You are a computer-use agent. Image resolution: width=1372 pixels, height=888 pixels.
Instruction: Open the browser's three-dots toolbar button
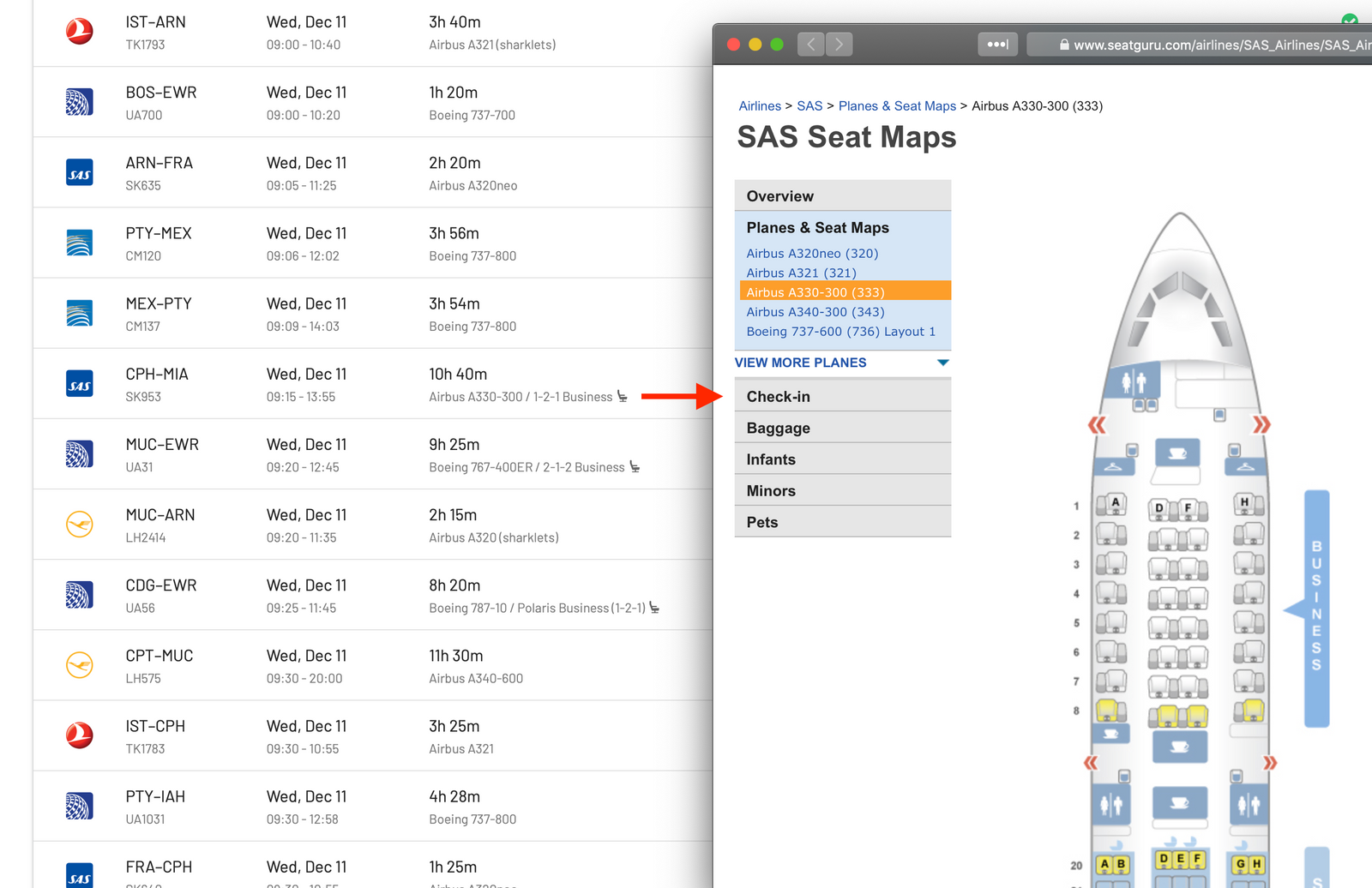click(x=998, y=45)
